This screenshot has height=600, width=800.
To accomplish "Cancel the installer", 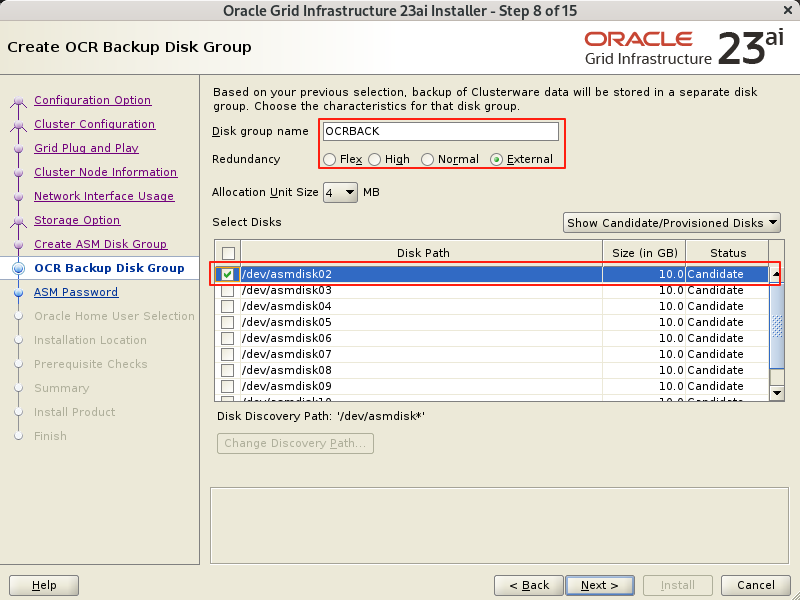I will [x=756, y=585].
